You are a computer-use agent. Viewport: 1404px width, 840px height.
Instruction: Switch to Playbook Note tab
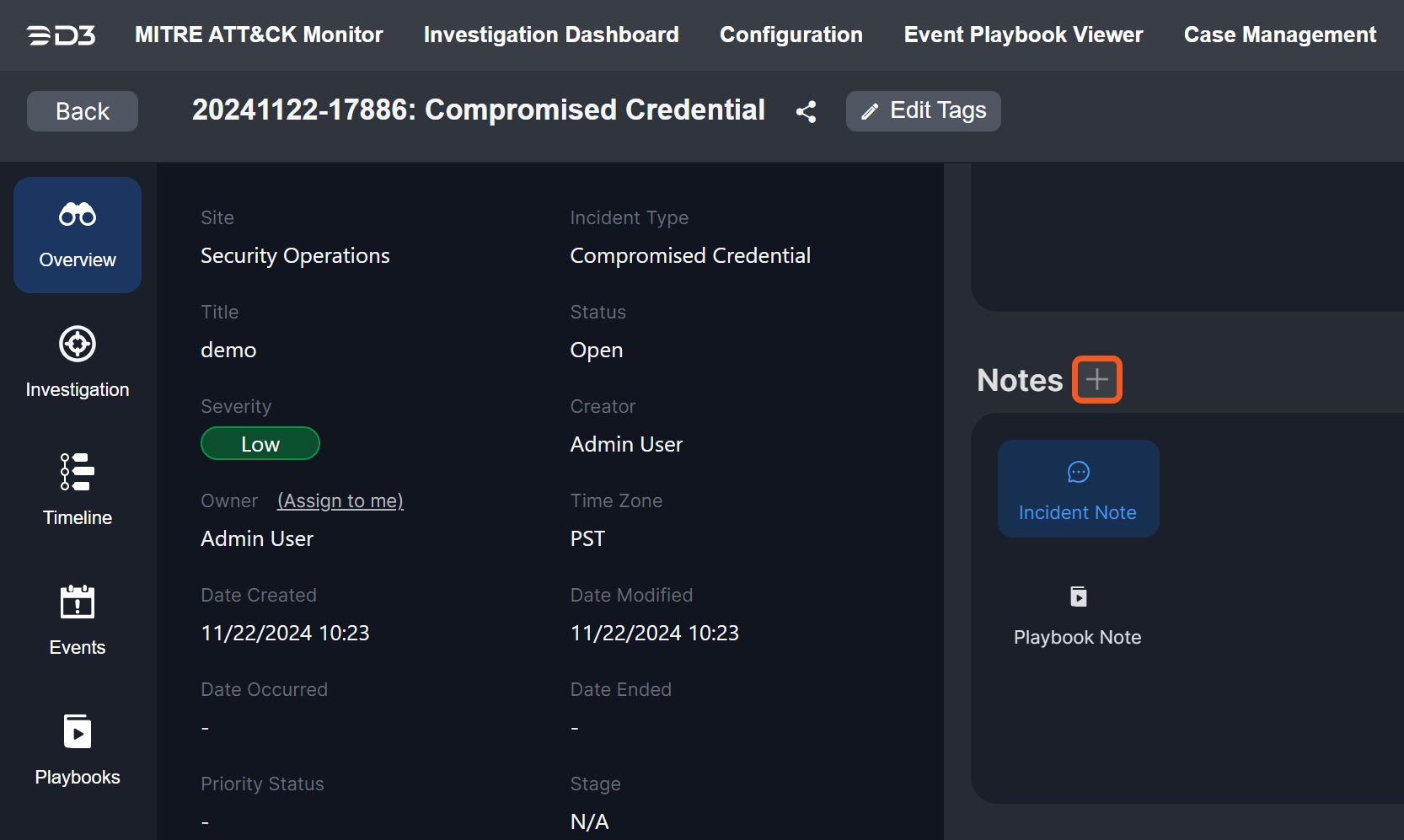(1077, 615)
